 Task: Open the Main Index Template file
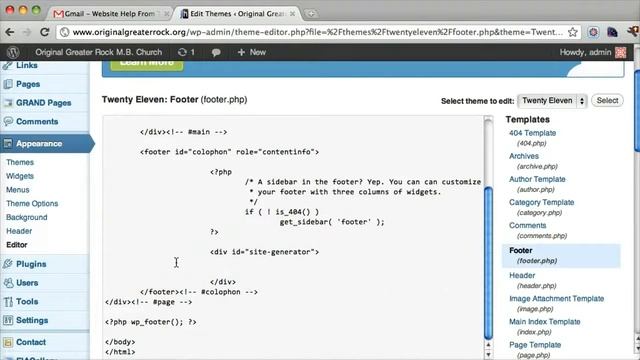[x=544, y=322]
